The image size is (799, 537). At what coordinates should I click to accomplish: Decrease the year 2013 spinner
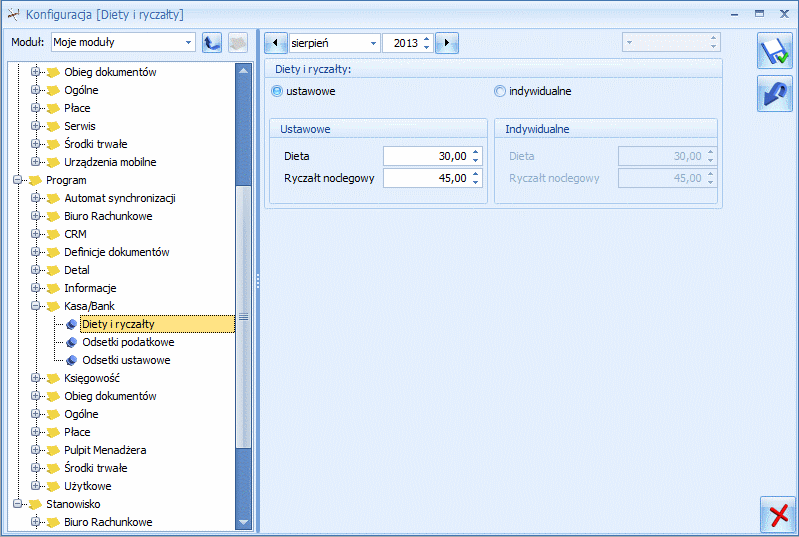click(x=427, y=47)
